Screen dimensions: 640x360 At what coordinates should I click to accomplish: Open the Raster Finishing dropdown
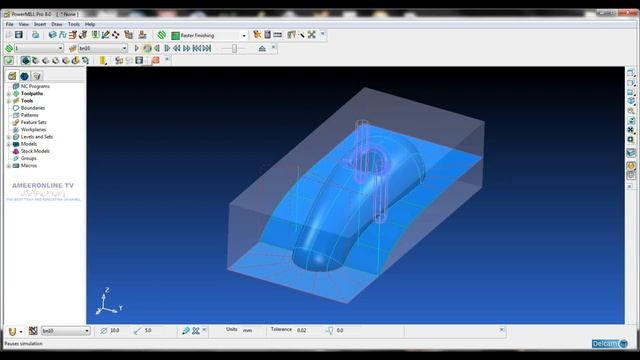point(244,36)
